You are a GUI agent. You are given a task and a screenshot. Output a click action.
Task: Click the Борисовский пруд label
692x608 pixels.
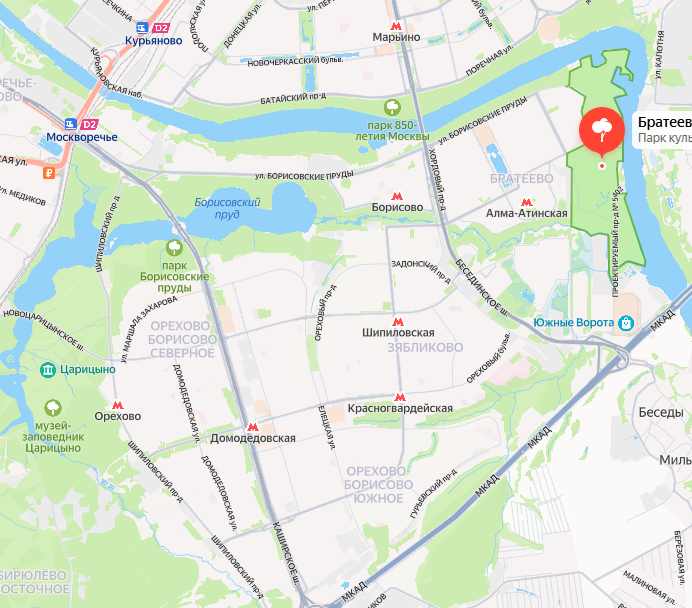(227, 208)
